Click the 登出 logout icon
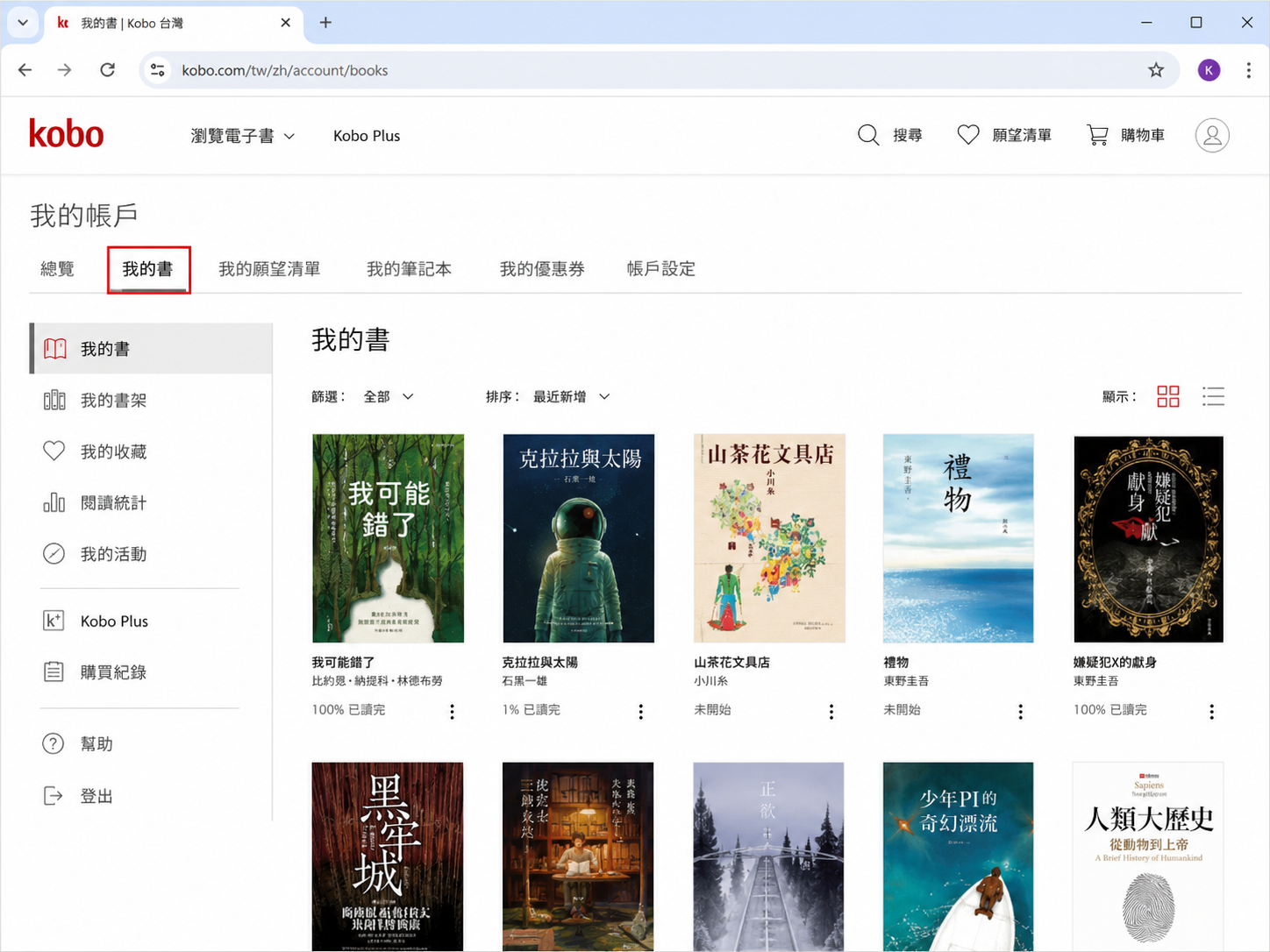Viewport: 1270px width, 952px height. point(54,796)
